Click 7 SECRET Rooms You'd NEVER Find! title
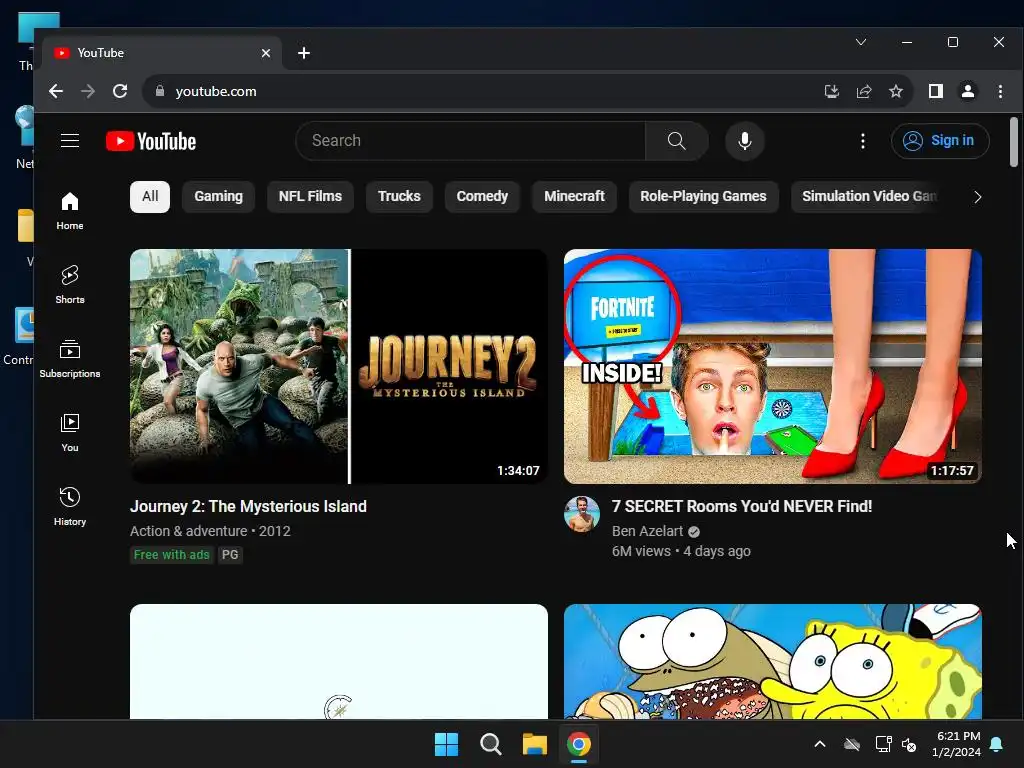The height and width of the screenshot is (768, 1024). (x=742, y=507)
